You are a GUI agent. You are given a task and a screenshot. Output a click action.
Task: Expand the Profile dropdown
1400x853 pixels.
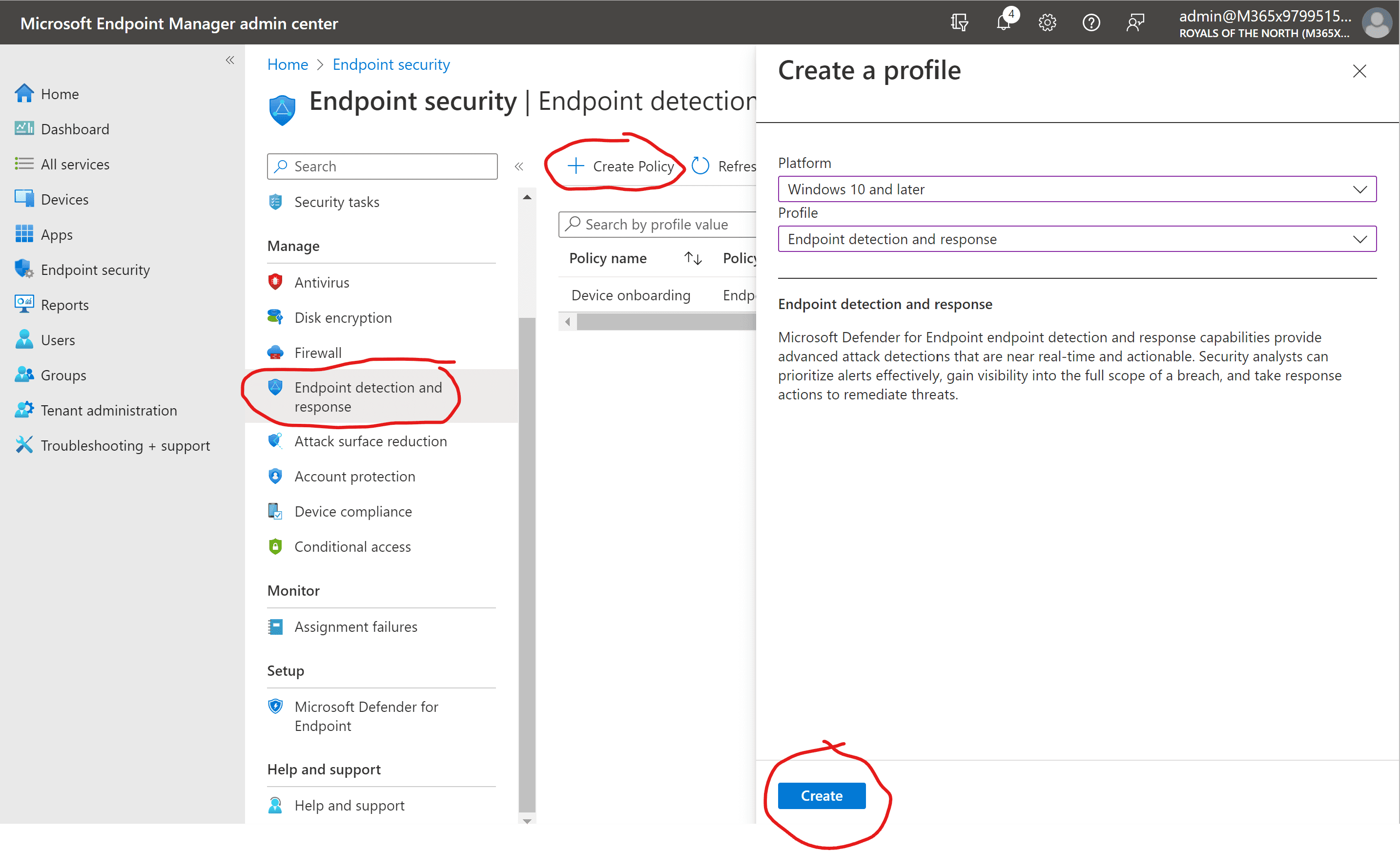(x=1359, y=239)
